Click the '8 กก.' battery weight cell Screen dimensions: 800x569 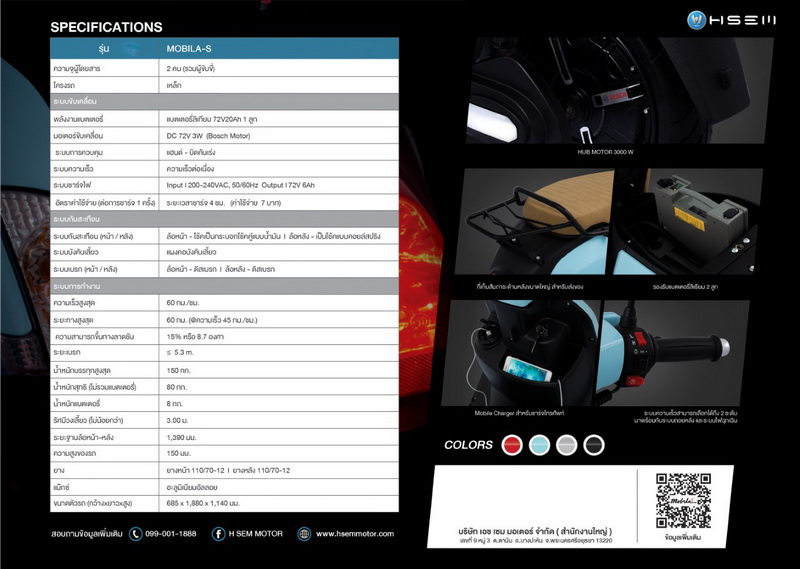click(x=279, y=404)
